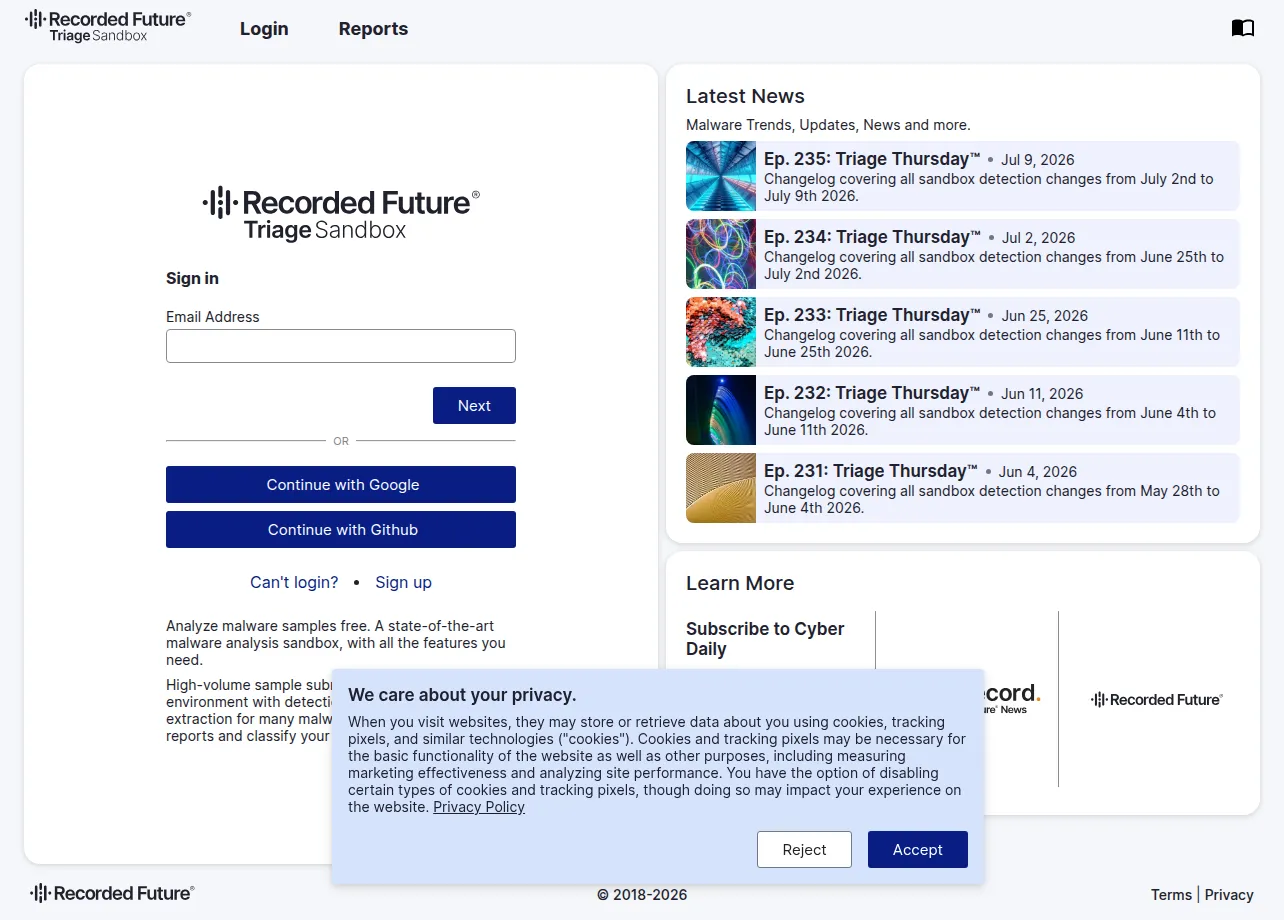Open Ep. 232: Triage Thursday news title
The width and height of the screenshot is (1284, 920).
click(x=872, y=393)
